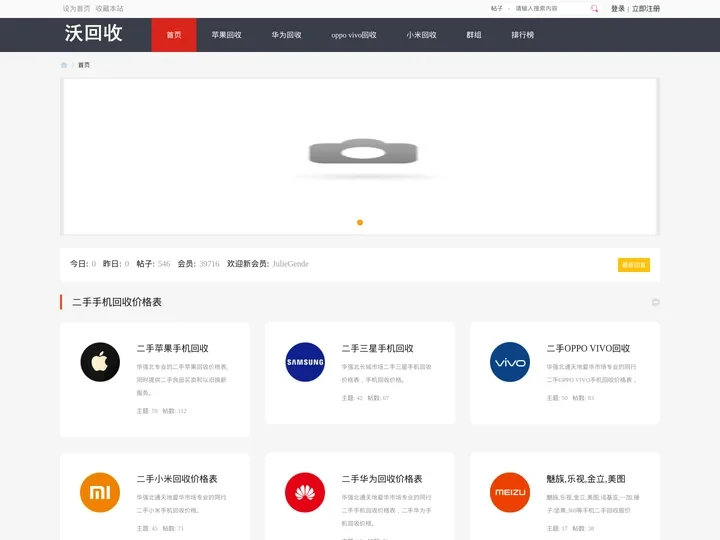This screenshot has height=540, width=720.
Task: Collapse the 二手手机回收价格表 section
Action: [x=655, y=302]
